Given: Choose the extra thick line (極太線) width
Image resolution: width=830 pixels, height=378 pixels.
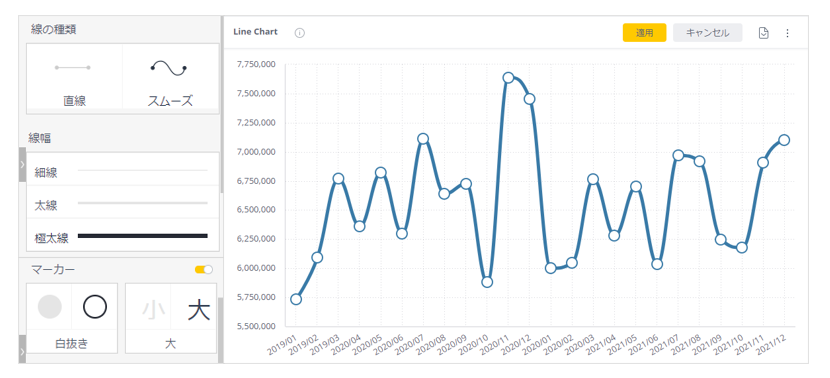Looking at the screenshot, I should pos(123,236).
